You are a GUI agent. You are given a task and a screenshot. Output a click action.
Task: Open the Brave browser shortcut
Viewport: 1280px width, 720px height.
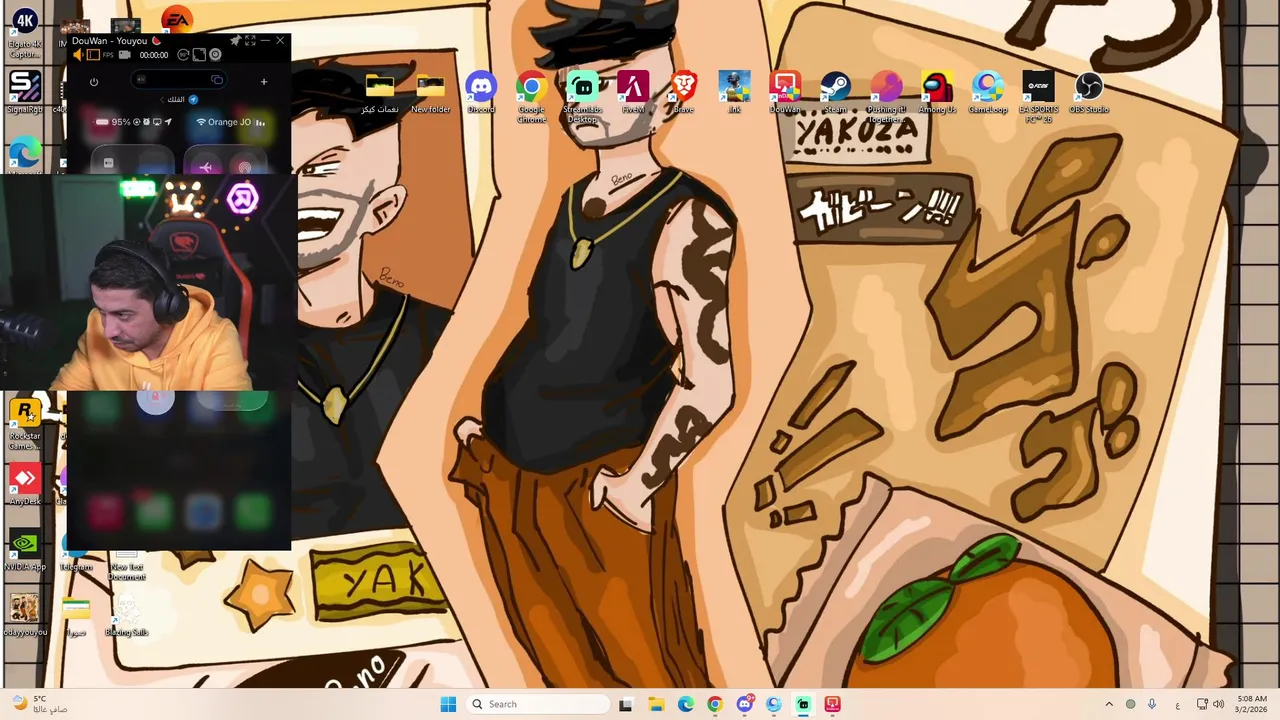click(684, 93)
